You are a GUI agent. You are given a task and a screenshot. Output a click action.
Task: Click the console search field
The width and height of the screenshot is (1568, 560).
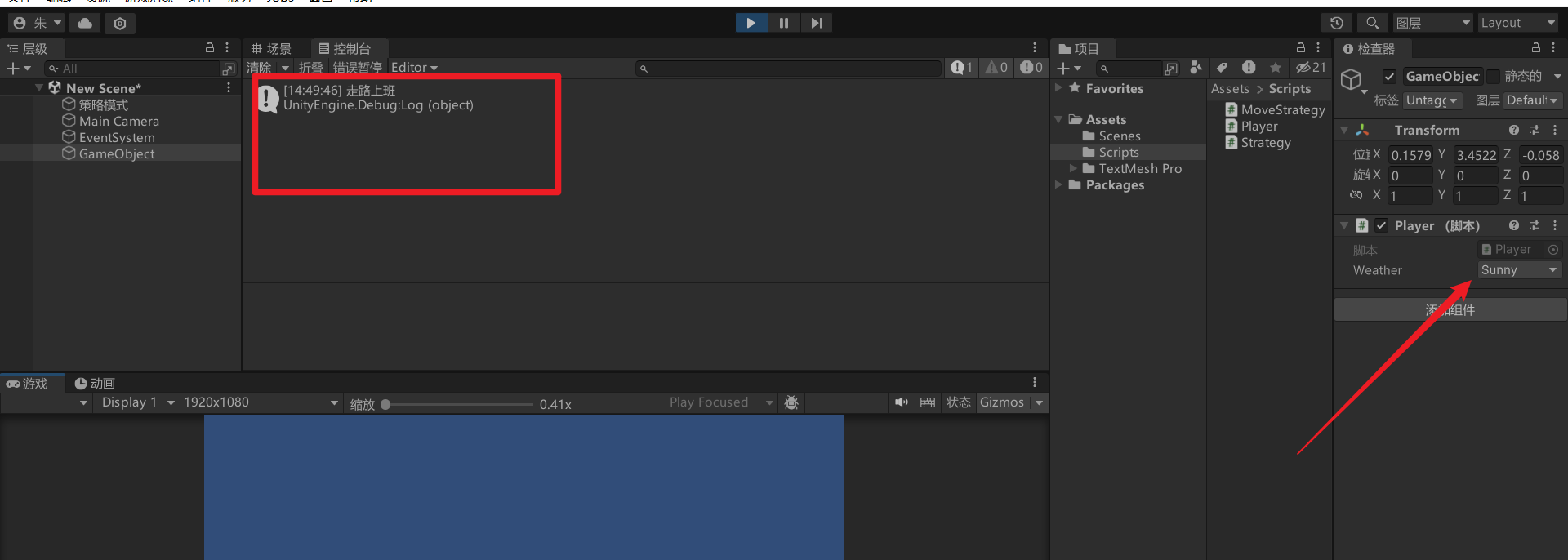[x=789, y=69]
